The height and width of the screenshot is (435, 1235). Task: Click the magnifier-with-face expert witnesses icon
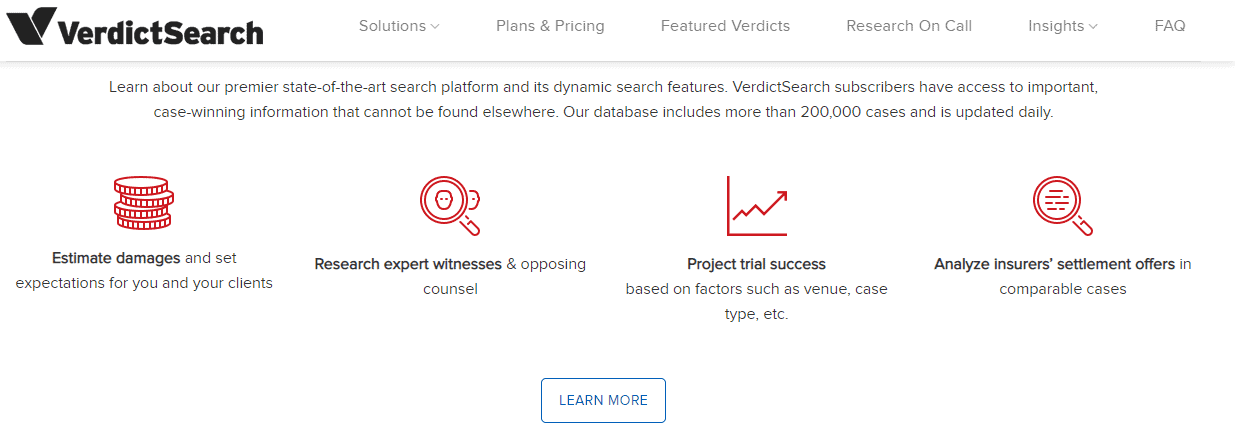pos(450,206)
